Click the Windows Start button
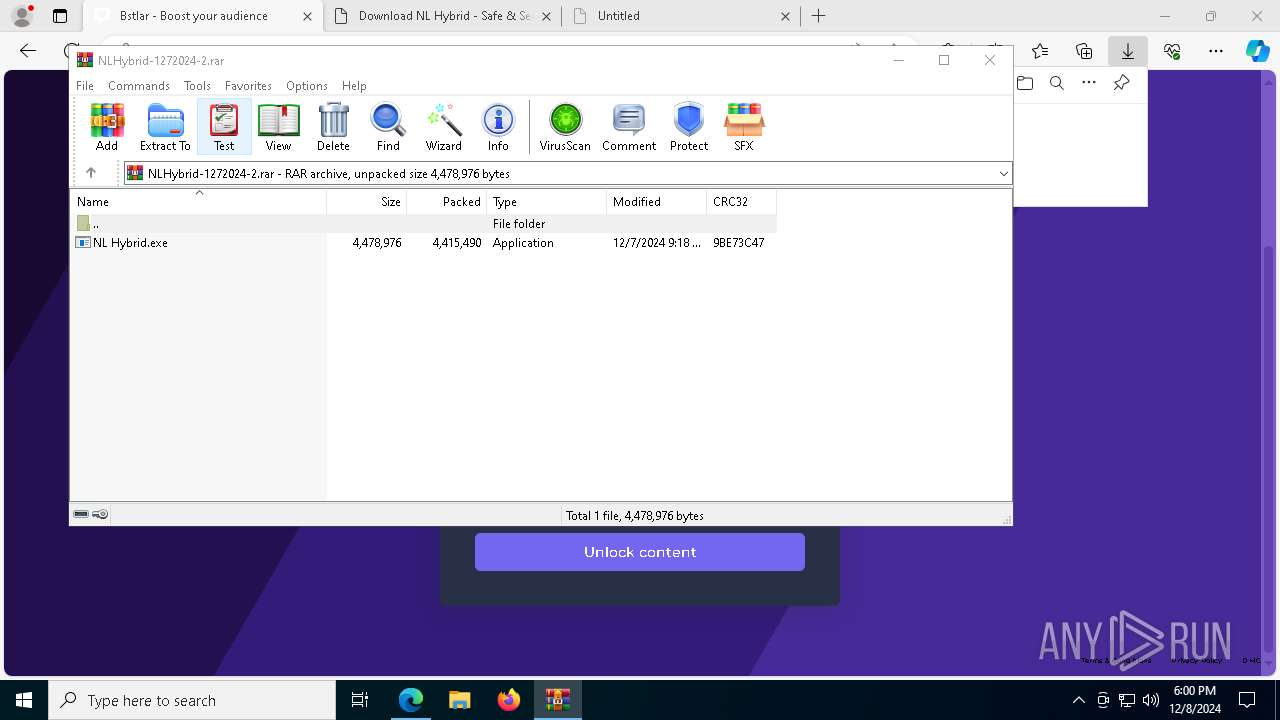Image resolution: width=1280 pixels, height=720 pixels. point(24,700)
